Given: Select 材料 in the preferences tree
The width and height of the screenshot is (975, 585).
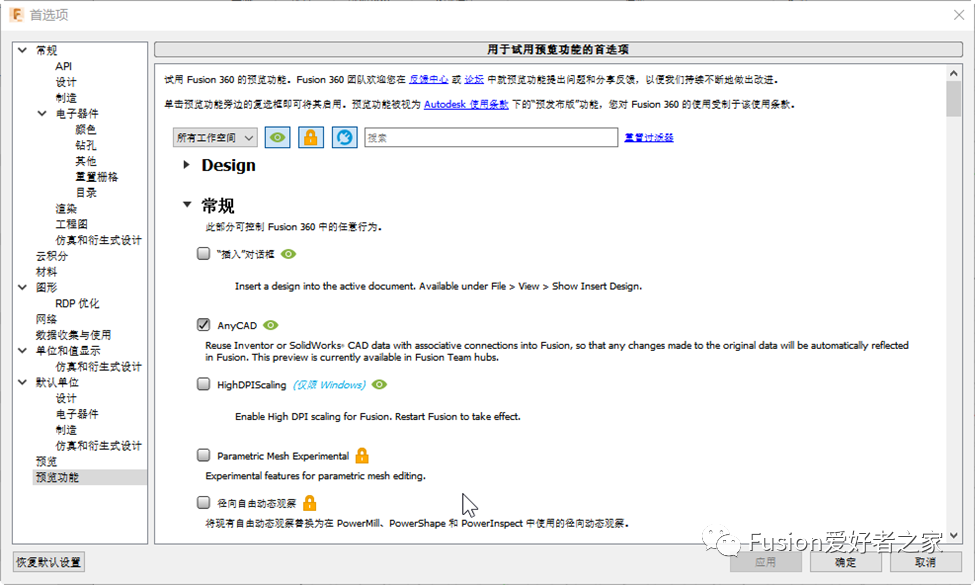Looking at the screenshot, I should click(46, 272).
